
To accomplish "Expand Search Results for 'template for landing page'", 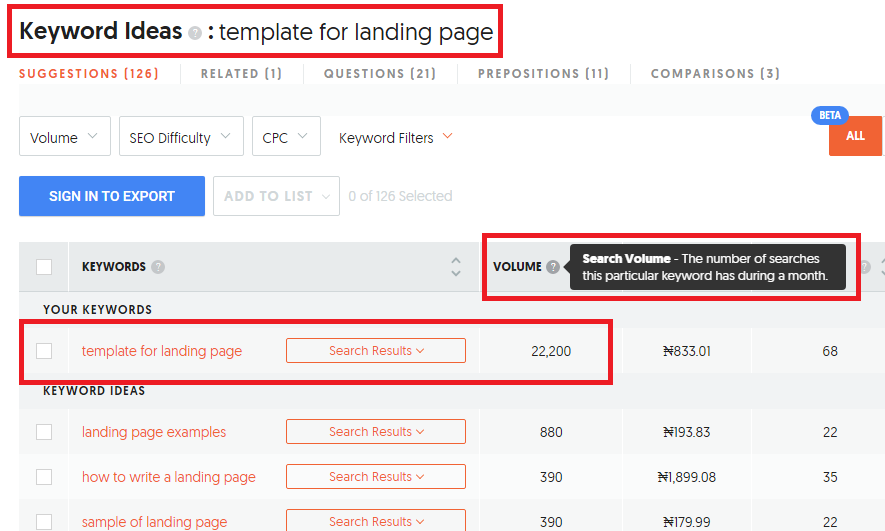I will point(376,350).
